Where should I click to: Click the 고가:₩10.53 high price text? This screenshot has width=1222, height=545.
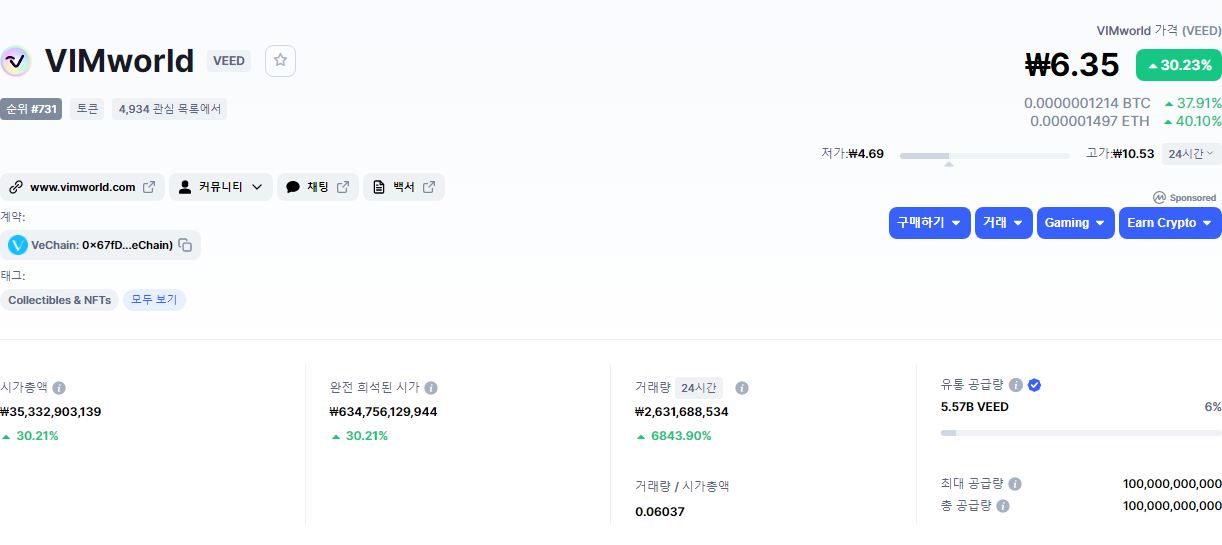click(1120, 154)
